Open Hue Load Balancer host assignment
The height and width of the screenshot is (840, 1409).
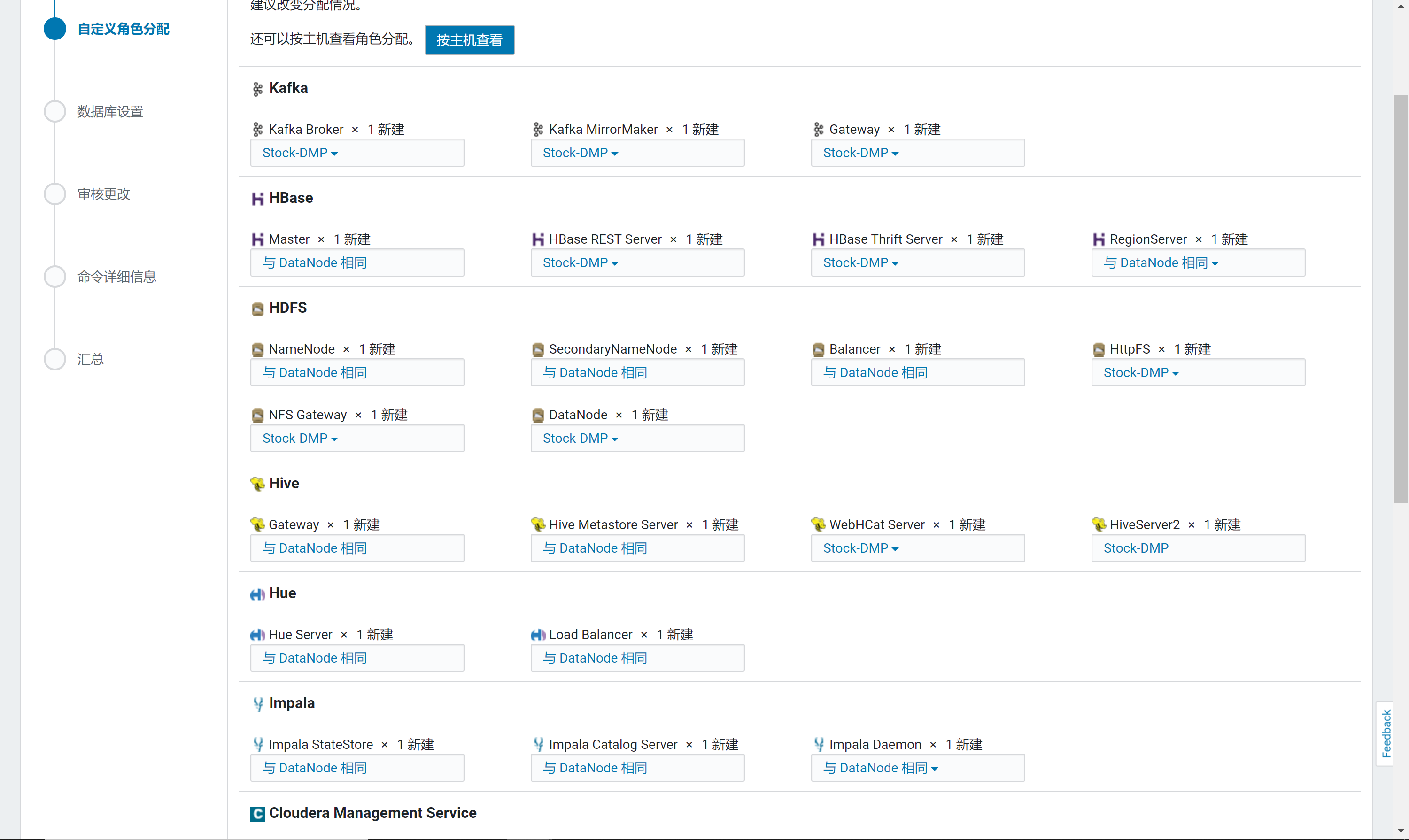637,658
